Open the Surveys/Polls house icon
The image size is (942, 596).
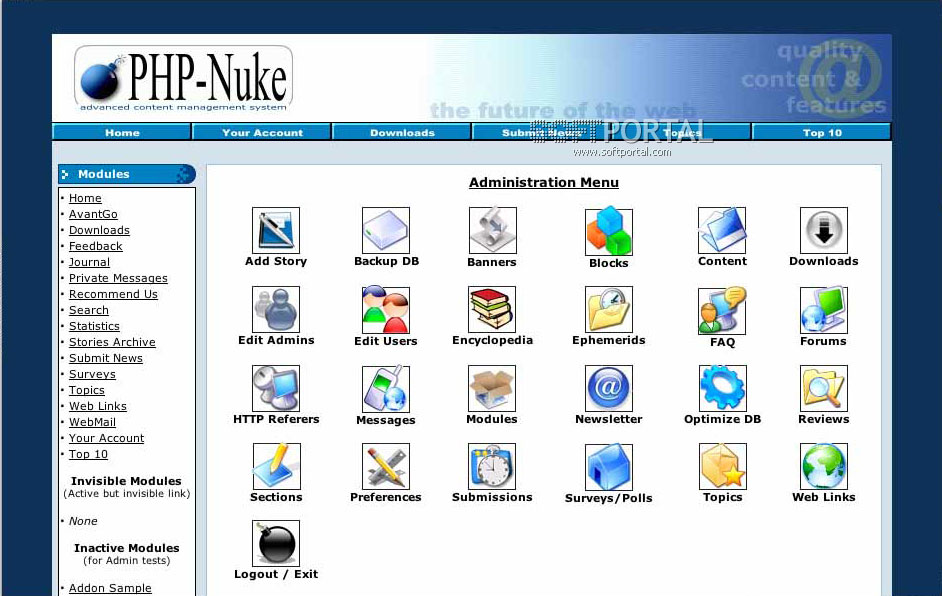pos(609,467)
